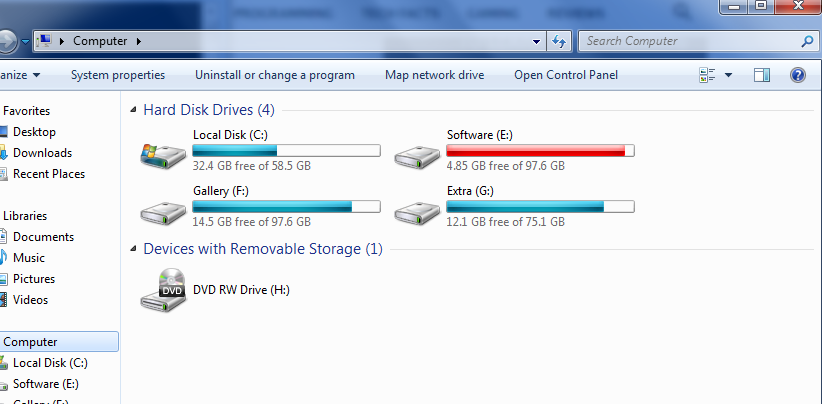
Task: Click System properties in the toolbar
Action: pos(118,75)
